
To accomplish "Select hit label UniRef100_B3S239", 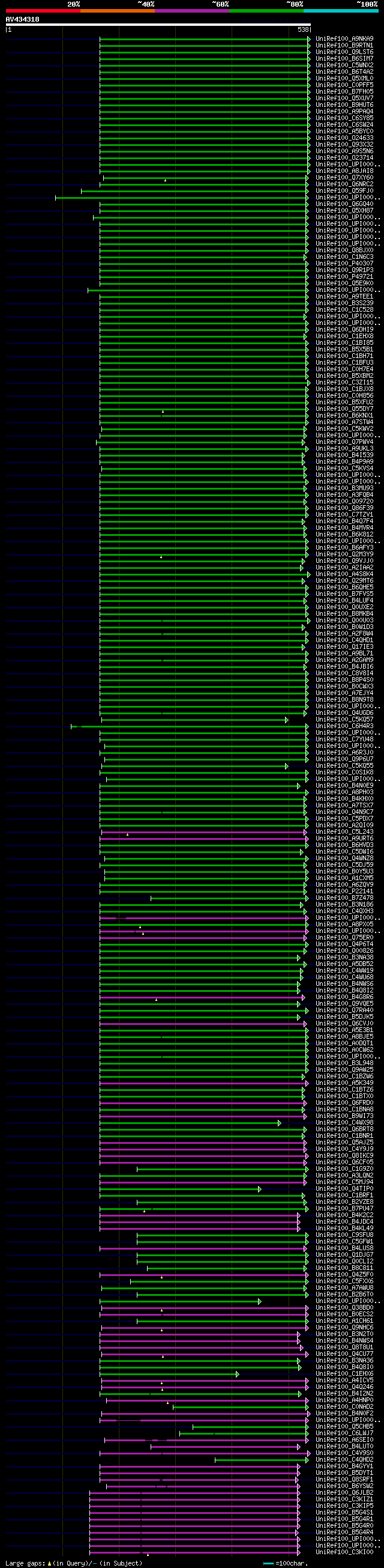I will 344,303.
